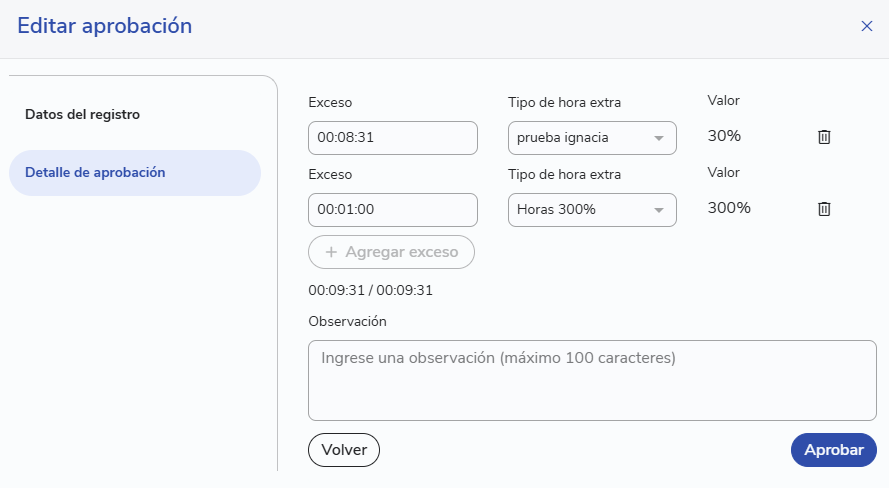Viewport: 889px width, 488px height.
Task: Click the Editar aprobación title
Action: tap(105, 26)
